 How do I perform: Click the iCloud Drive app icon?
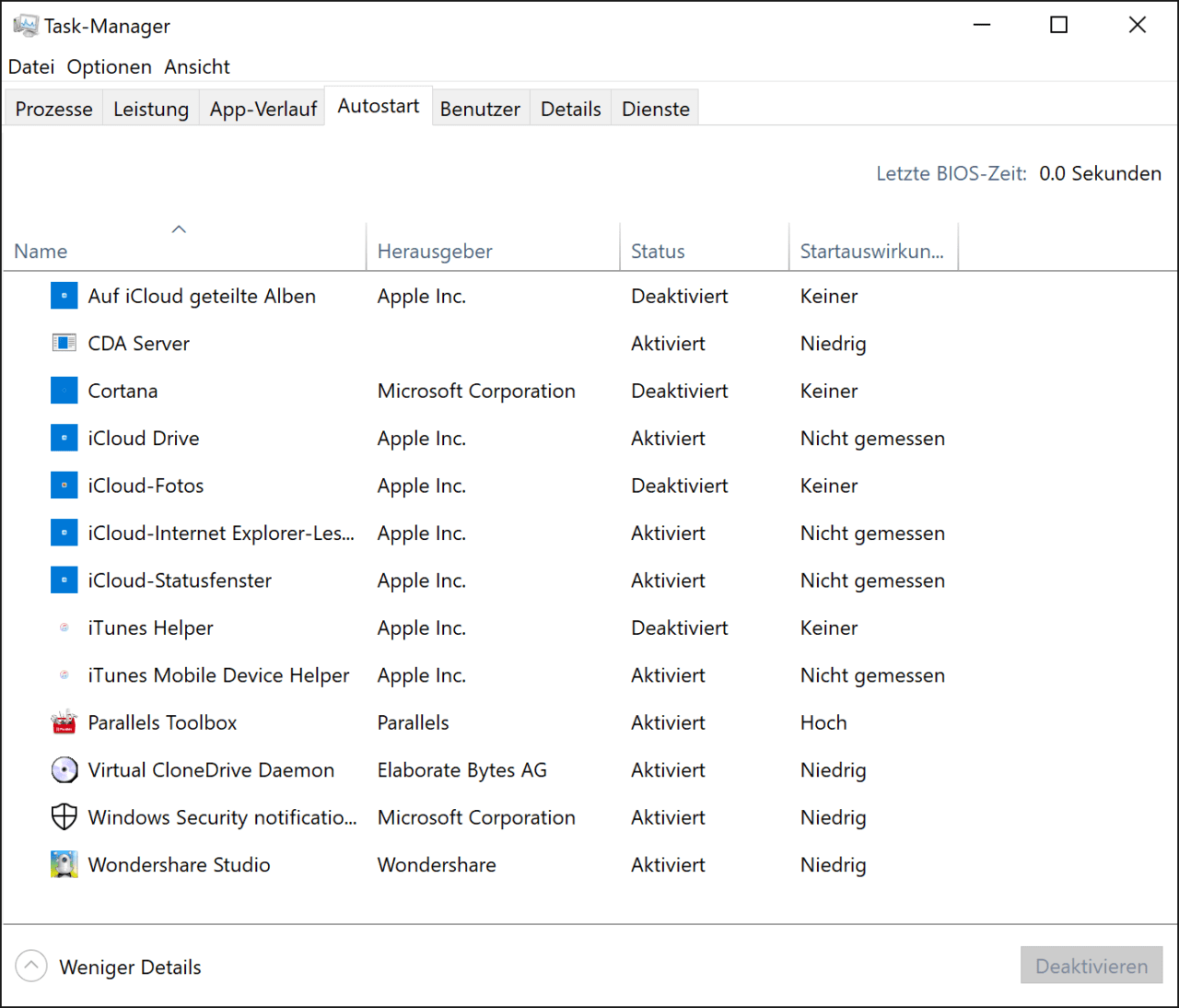click(x=64, y=438)
